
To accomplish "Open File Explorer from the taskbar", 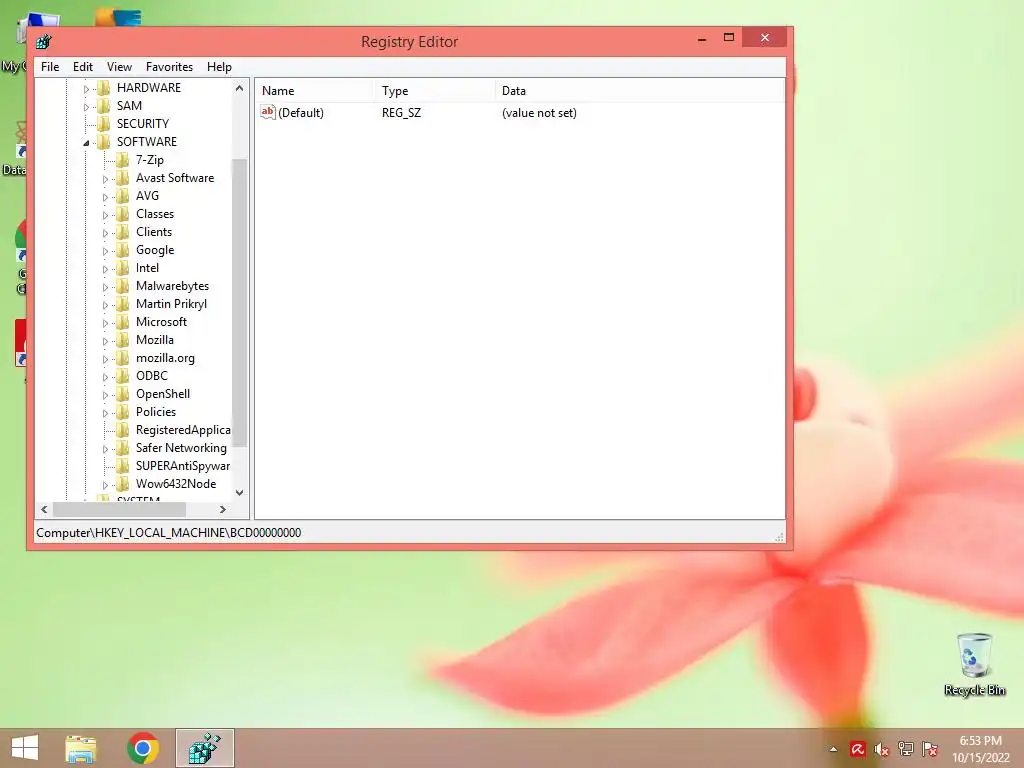I will point(81,748).
